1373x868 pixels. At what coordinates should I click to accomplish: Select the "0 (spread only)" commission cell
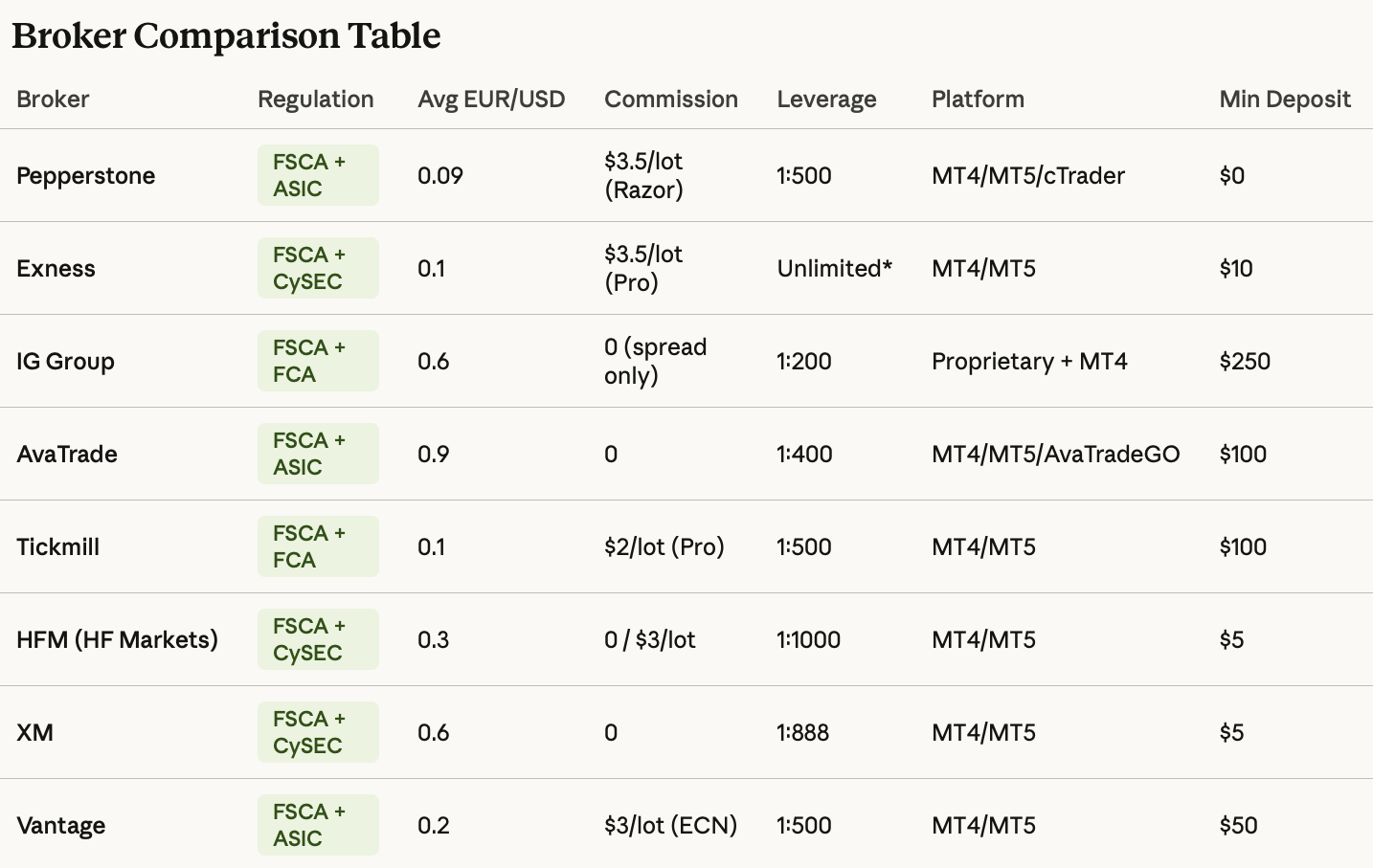656,361
